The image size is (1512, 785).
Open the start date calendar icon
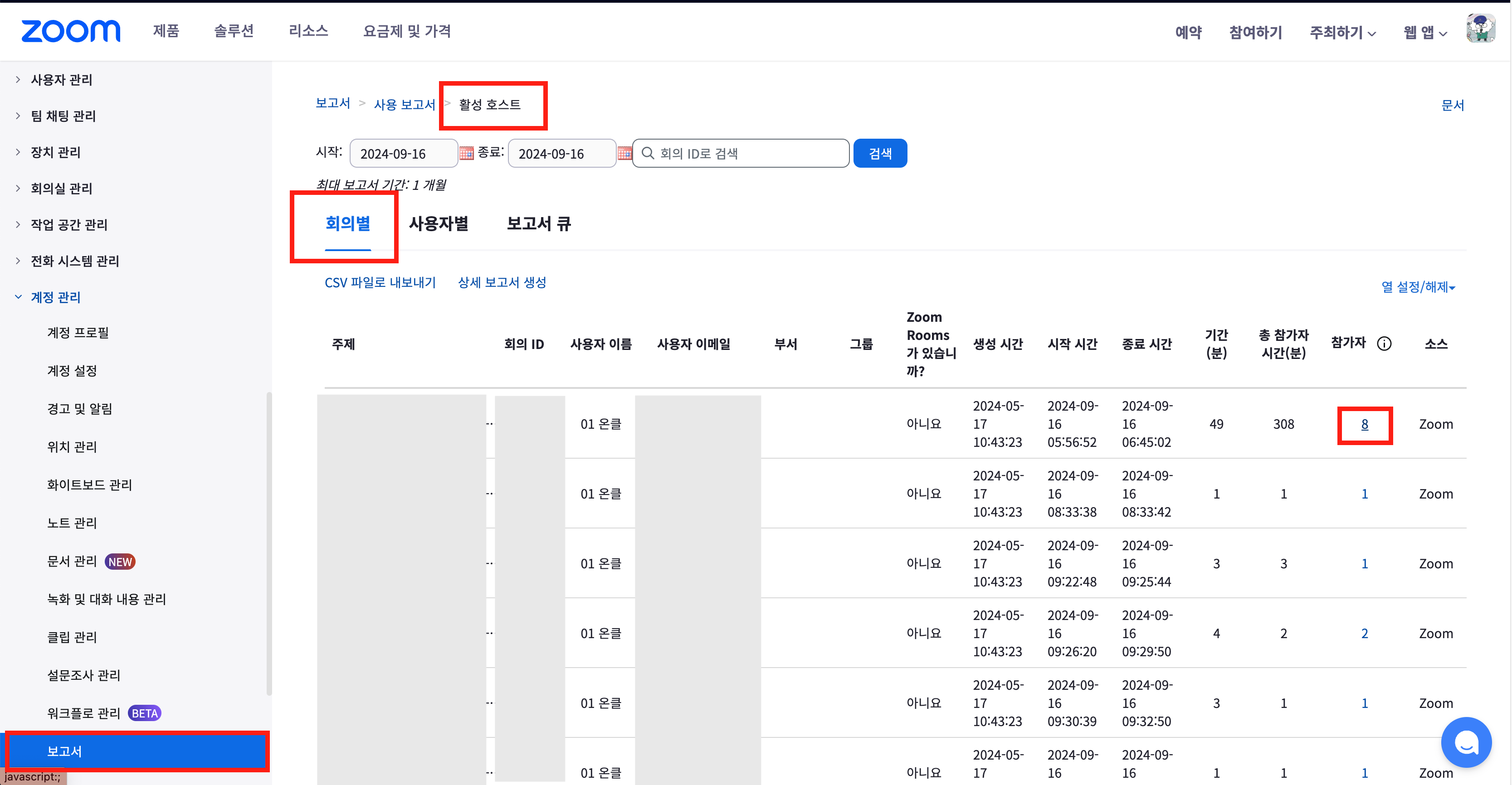[466, 153]
